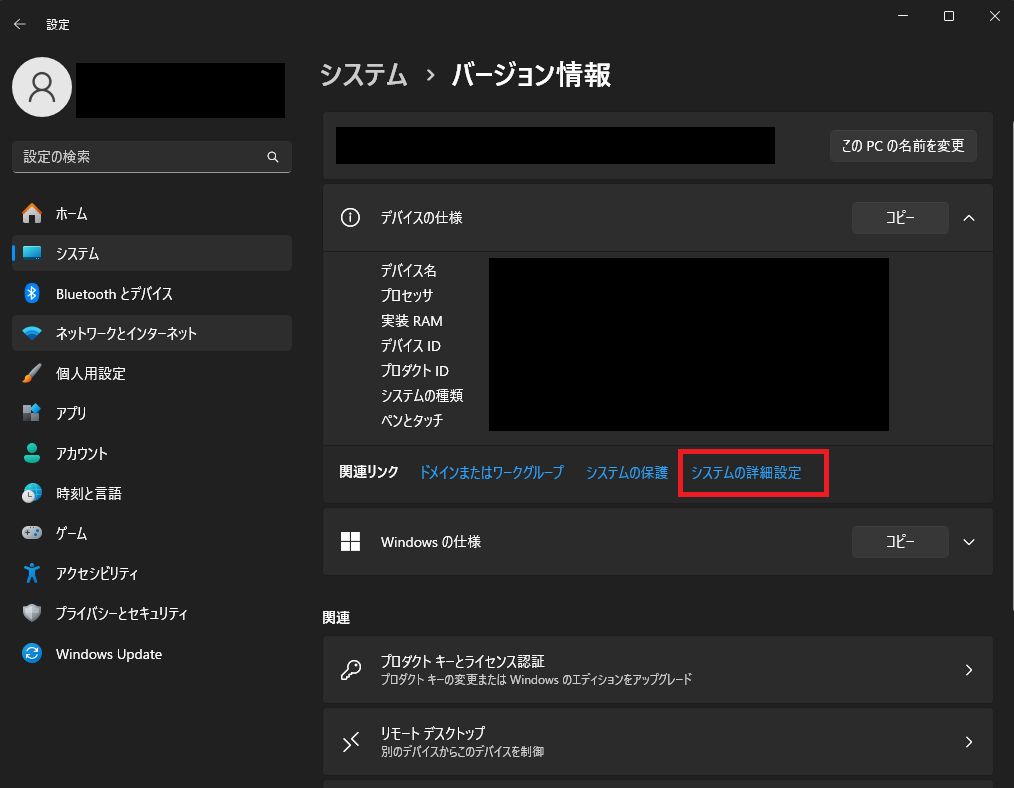Open ゲーム settings page
The image size is (1014, 788).
pyautogui.click(x=152, y=533)
